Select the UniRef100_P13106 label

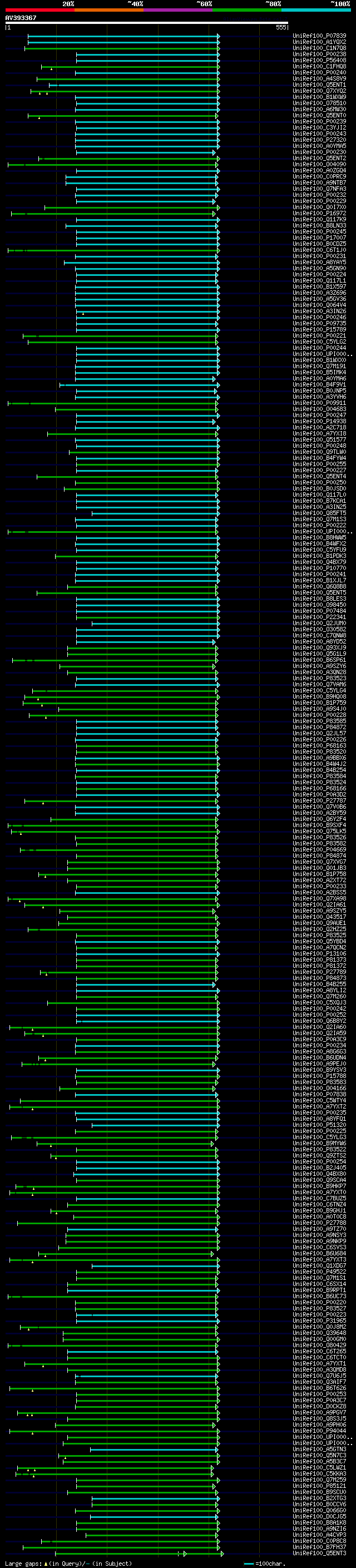[319, 954]
